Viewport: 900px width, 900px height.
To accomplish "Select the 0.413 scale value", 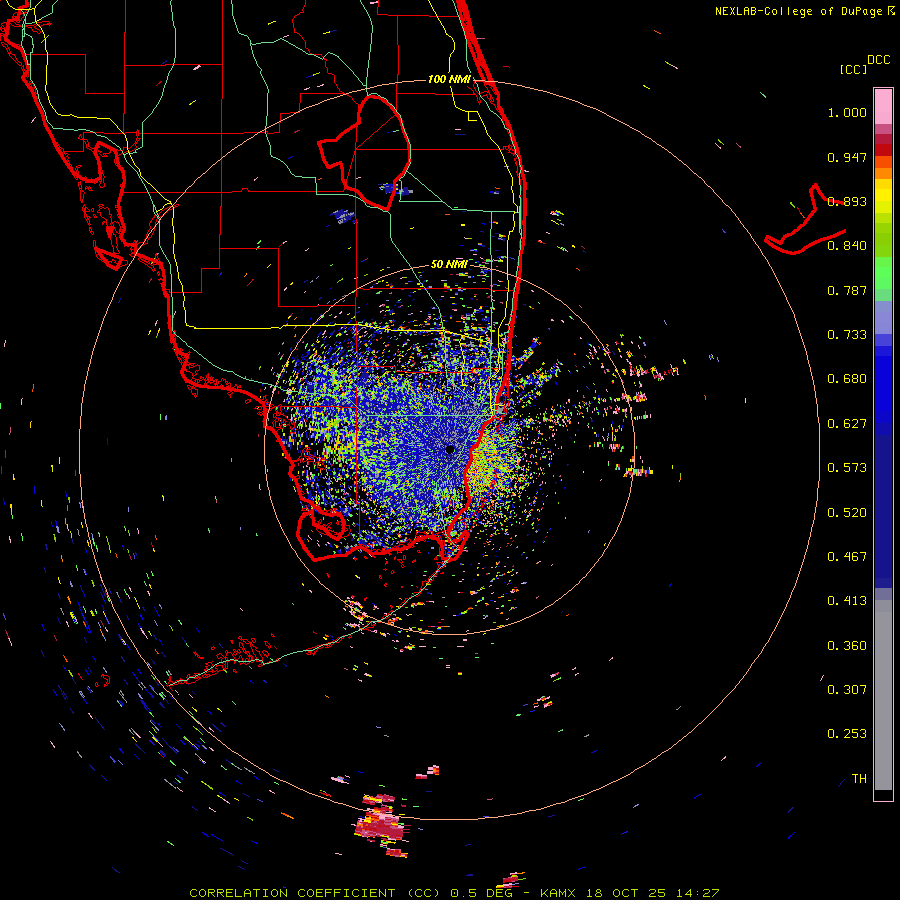I will pyautogui.click(x=847, y=601).
